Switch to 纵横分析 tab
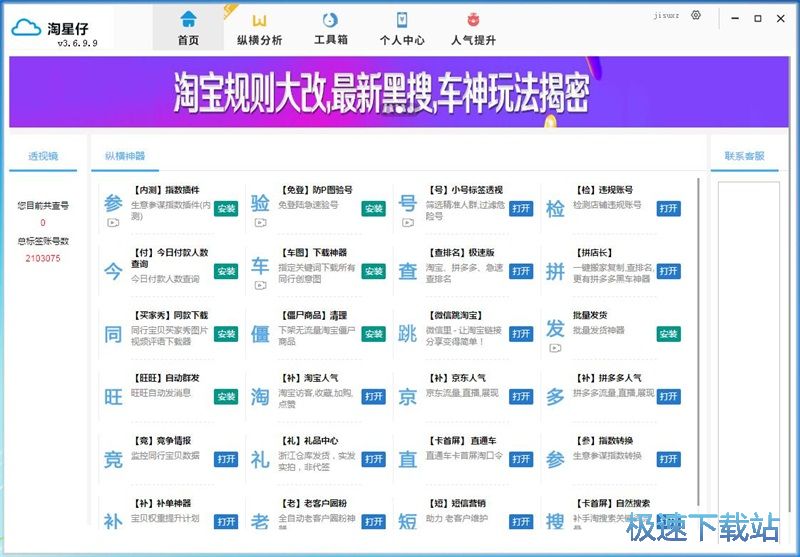The image size is (800, 557). [259, 28]
